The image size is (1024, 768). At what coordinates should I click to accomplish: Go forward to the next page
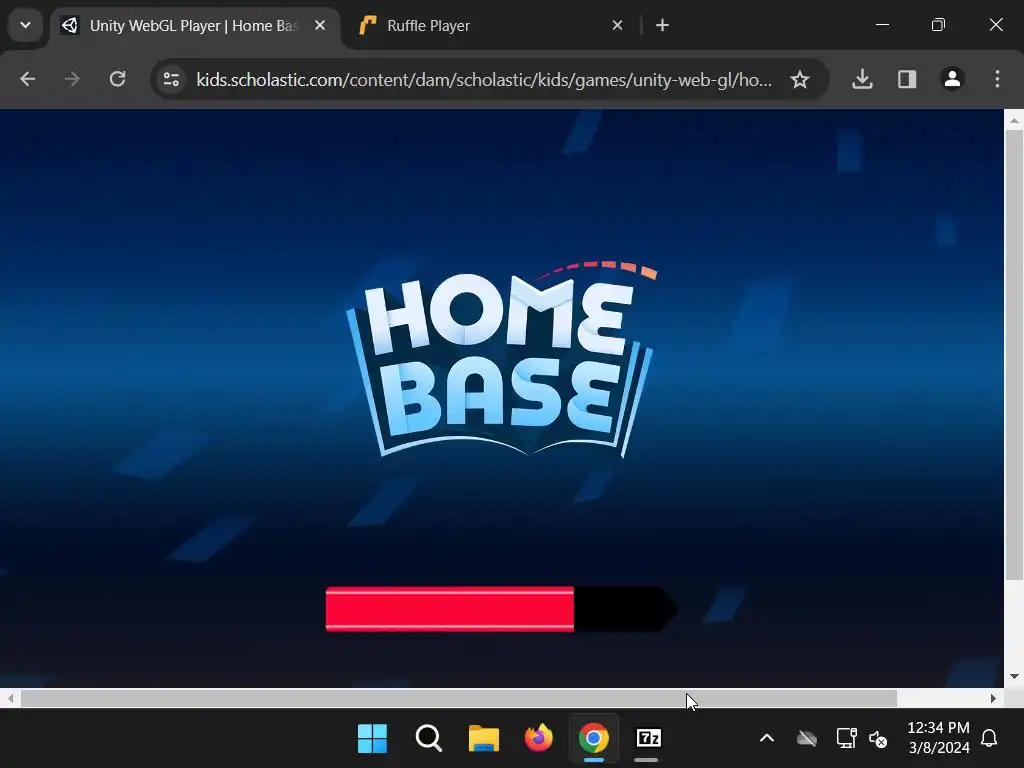click(x=72, y=79)
